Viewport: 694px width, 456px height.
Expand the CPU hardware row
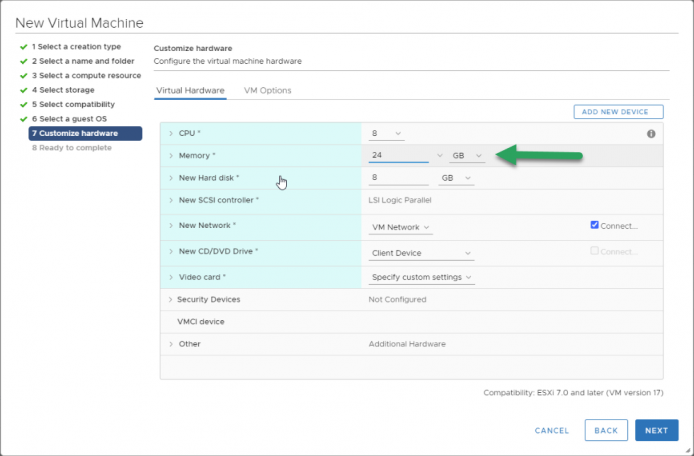[171, 133]
